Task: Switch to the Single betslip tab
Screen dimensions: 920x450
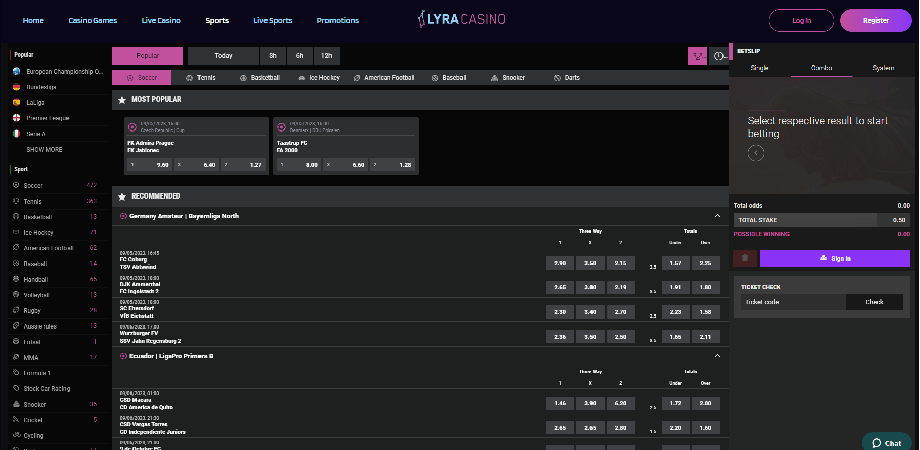Action: pos(759,68)
